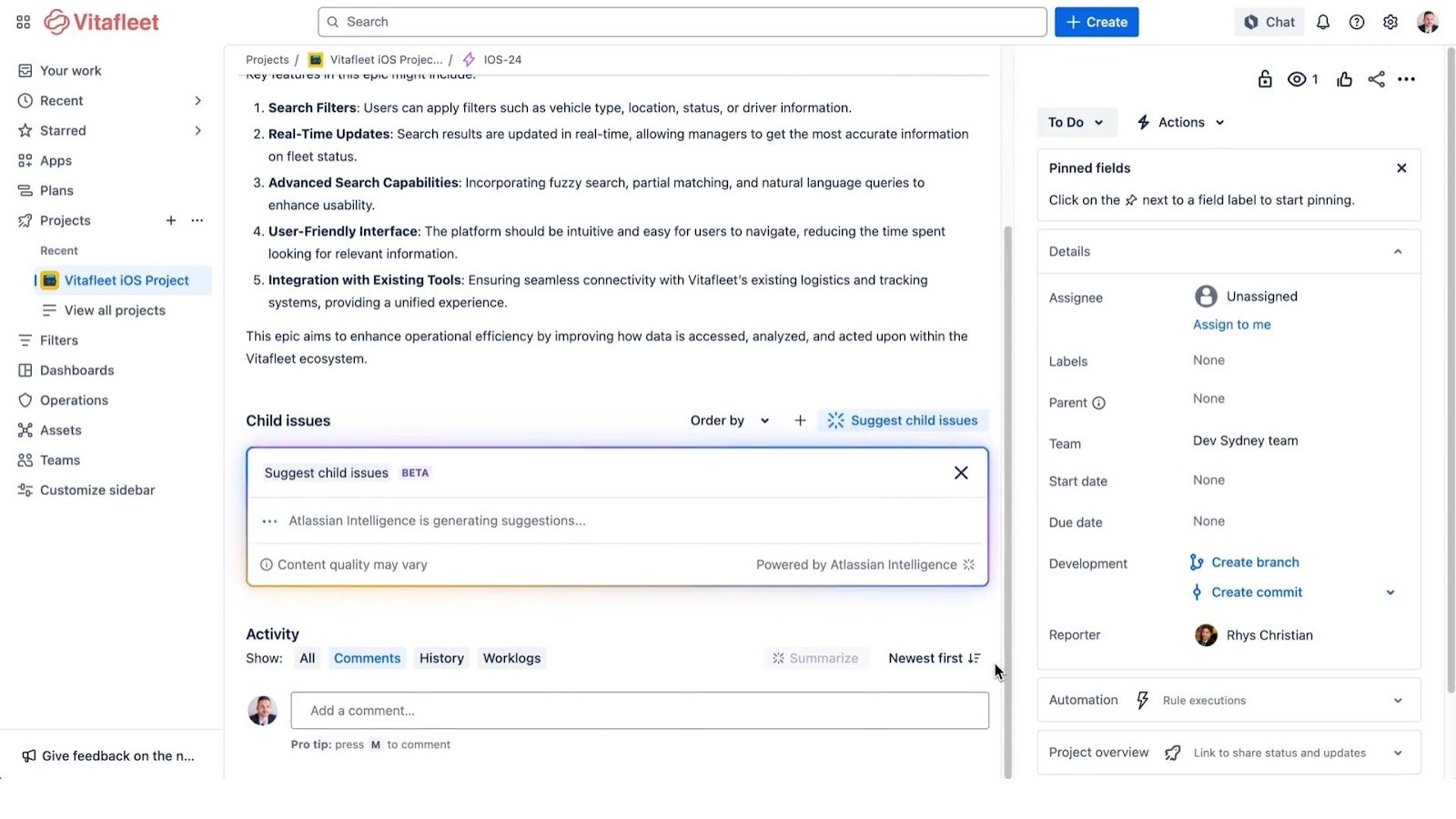This screenshot has width=1456, height=819.
Task: Open the share icon for this issue
Action: pyautogui.click(x=1376, y=79)
